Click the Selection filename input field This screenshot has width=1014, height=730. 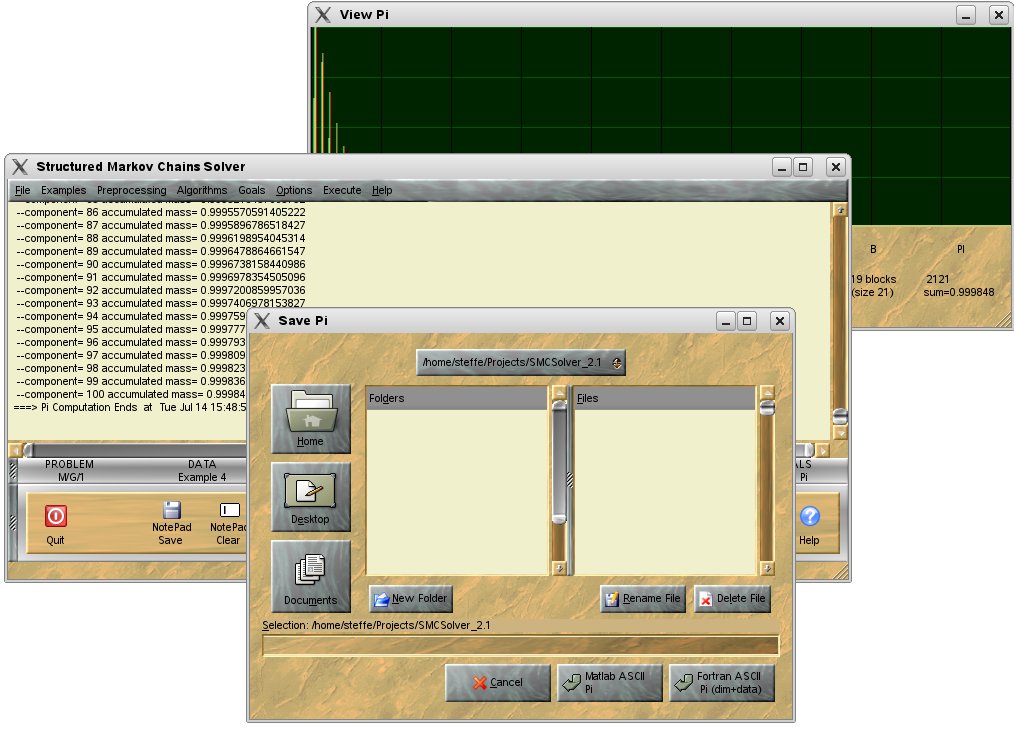click(520, 643)
